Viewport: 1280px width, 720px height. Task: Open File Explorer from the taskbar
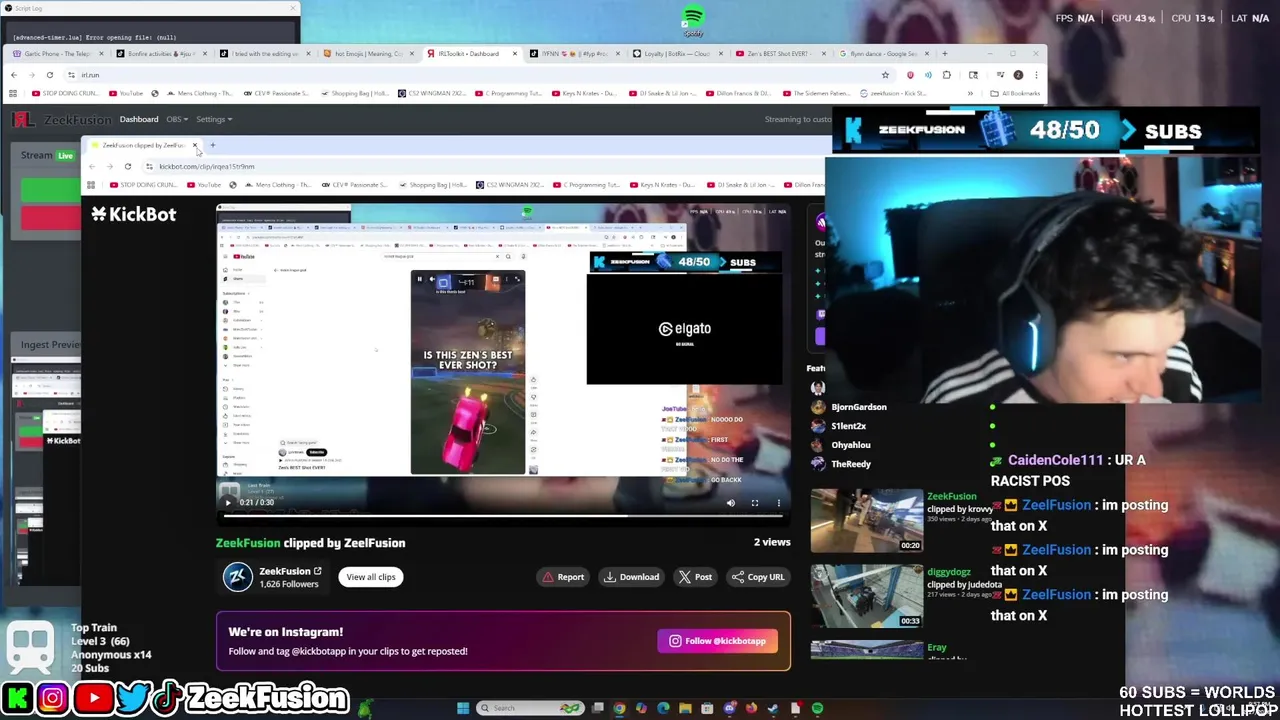(x=685, y=708)
